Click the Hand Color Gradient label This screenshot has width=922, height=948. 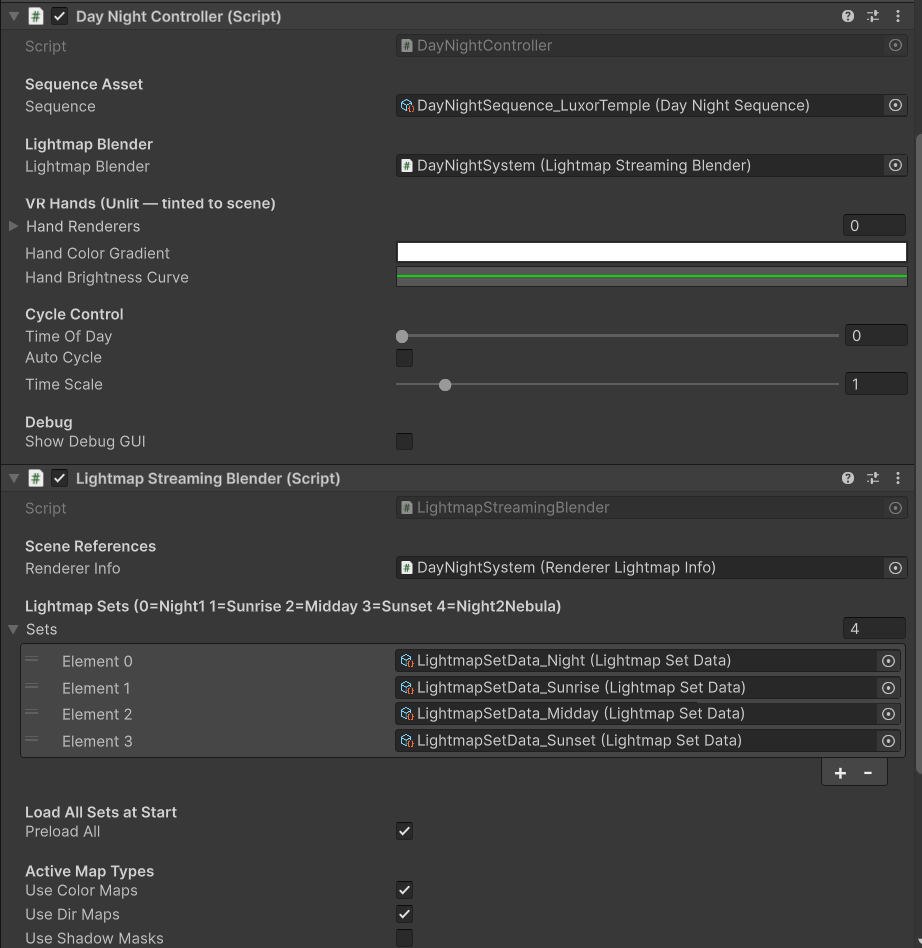point(97,253)
